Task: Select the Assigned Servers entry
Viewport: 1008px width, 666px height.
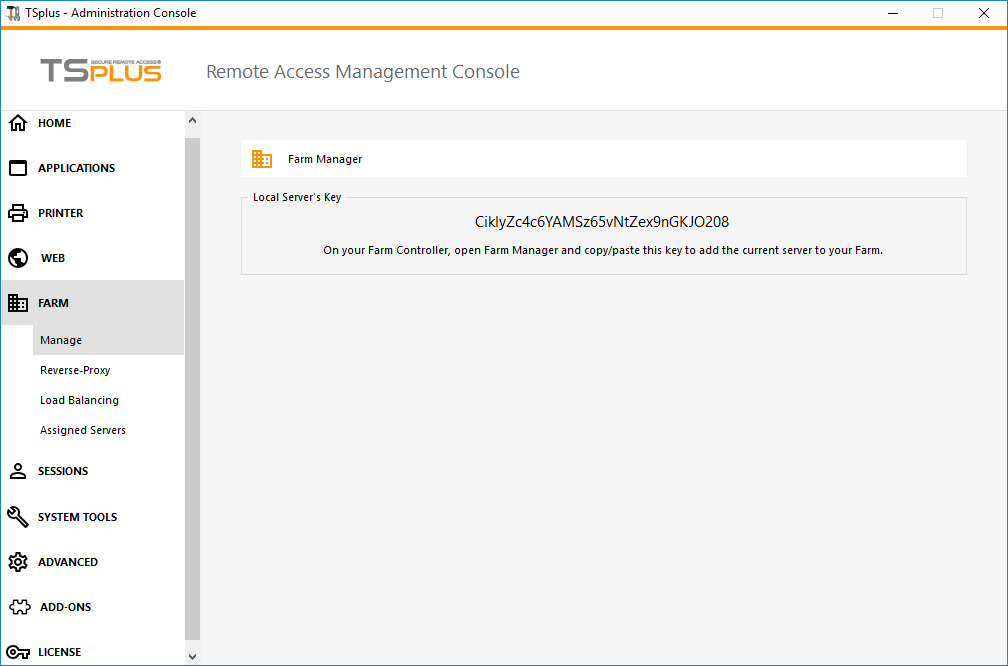Action: tap(83, 429)
